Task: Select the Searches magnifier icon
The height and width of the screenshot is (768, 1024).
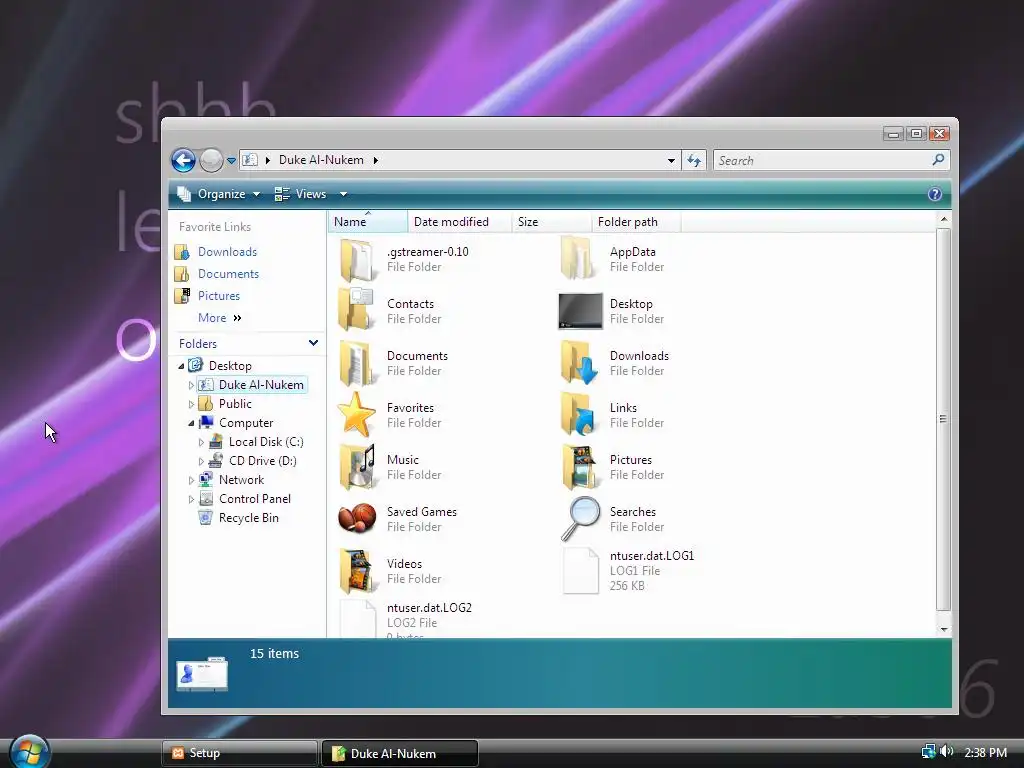Action: [579, 519]
